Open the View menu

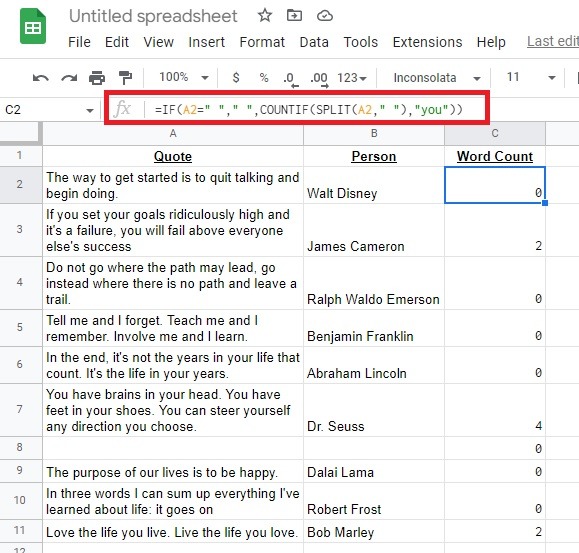[158, 42]
